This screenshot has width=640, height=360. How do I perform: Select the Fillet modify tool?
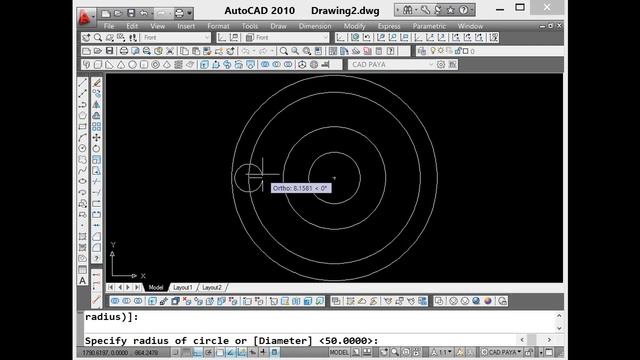96,247
